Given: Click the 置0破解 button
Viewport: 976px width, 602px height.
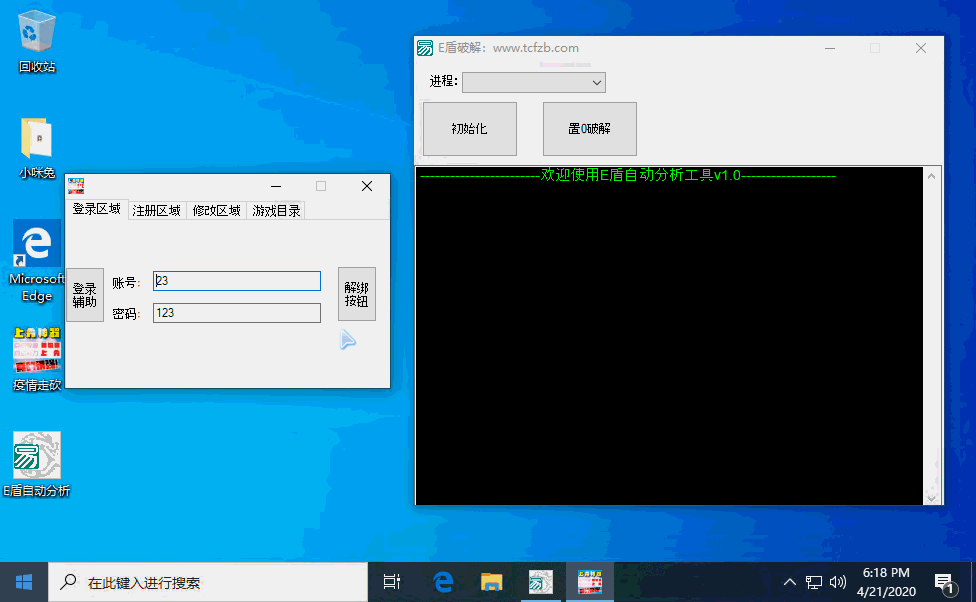Looking at the screenshot, I should [x=589, y=129].
